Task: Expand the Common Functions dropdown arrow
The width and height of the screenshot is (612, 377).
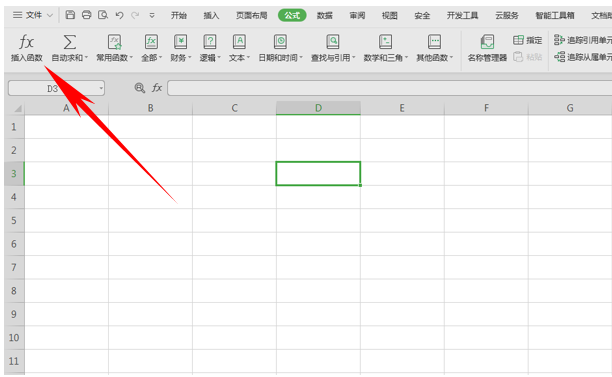Action: 131,58
